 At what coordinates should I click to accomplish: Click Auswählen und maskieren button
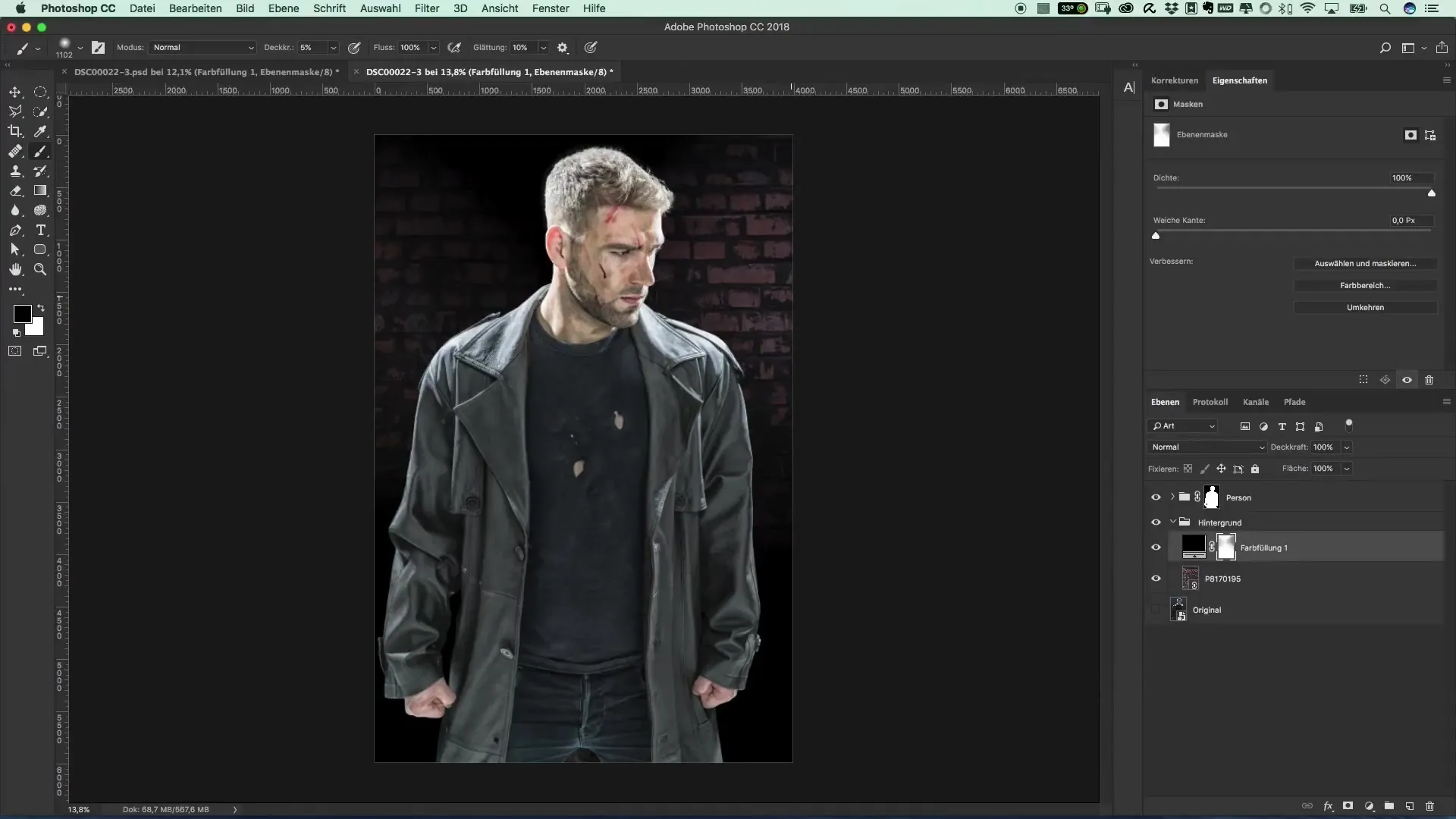pos(1365,264)
